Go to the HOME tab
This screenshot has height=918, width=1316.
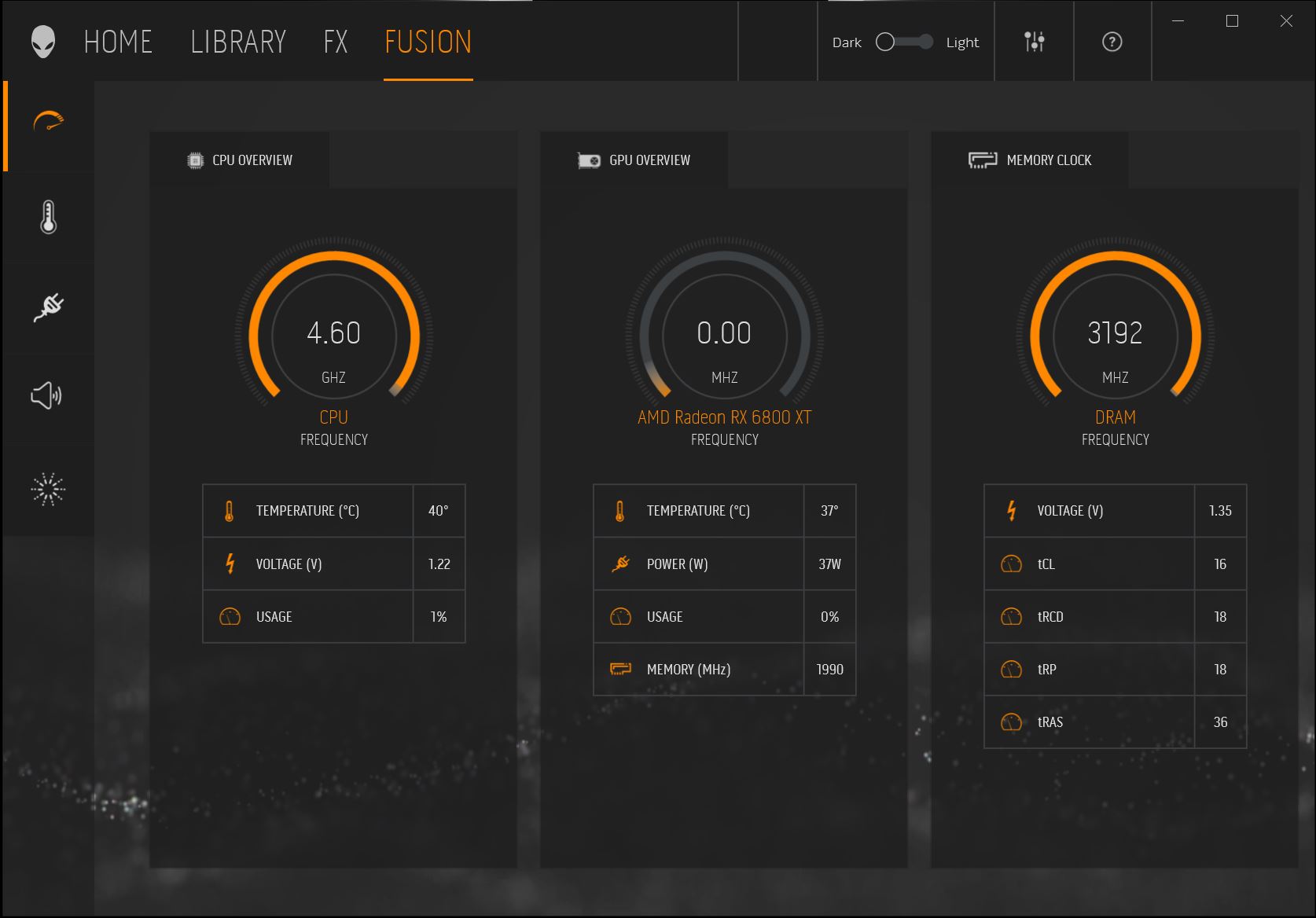click(x=118, y=42)
